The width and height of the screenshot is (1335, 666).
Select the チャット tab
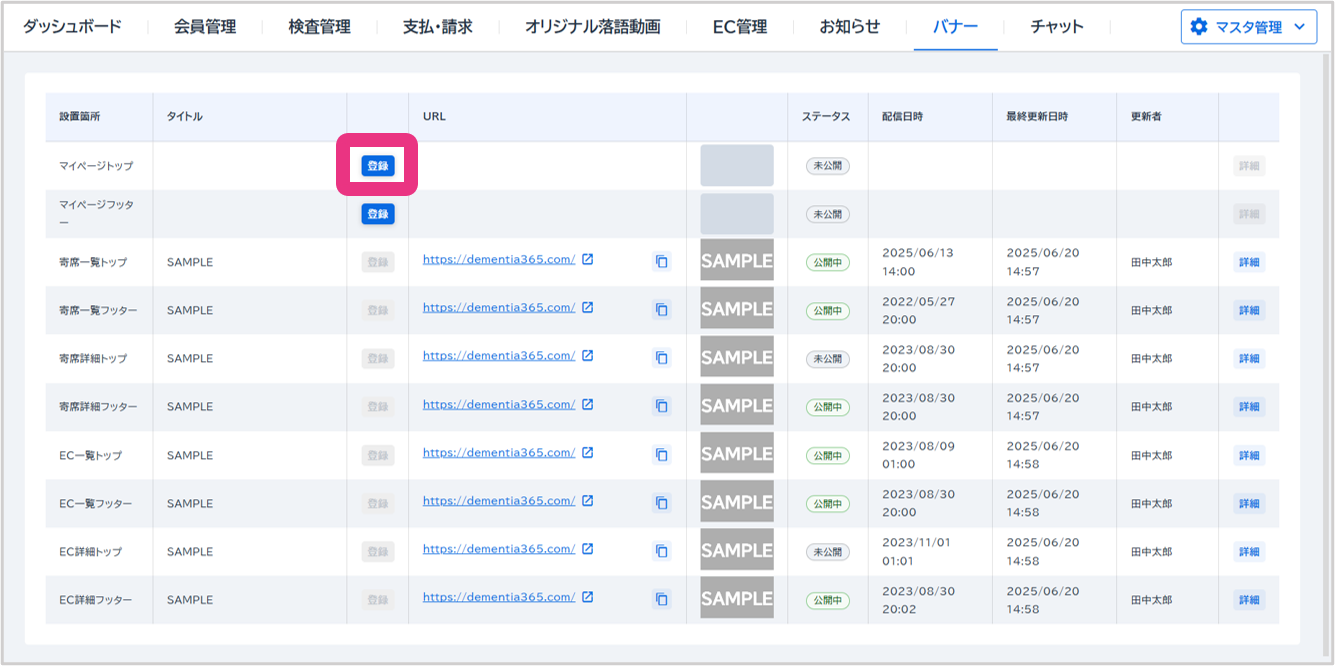[1057, 27]
